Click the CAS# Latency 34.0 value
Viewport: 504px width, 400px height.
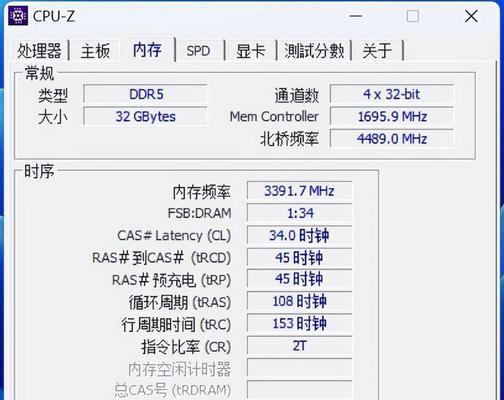click(299, 235)
